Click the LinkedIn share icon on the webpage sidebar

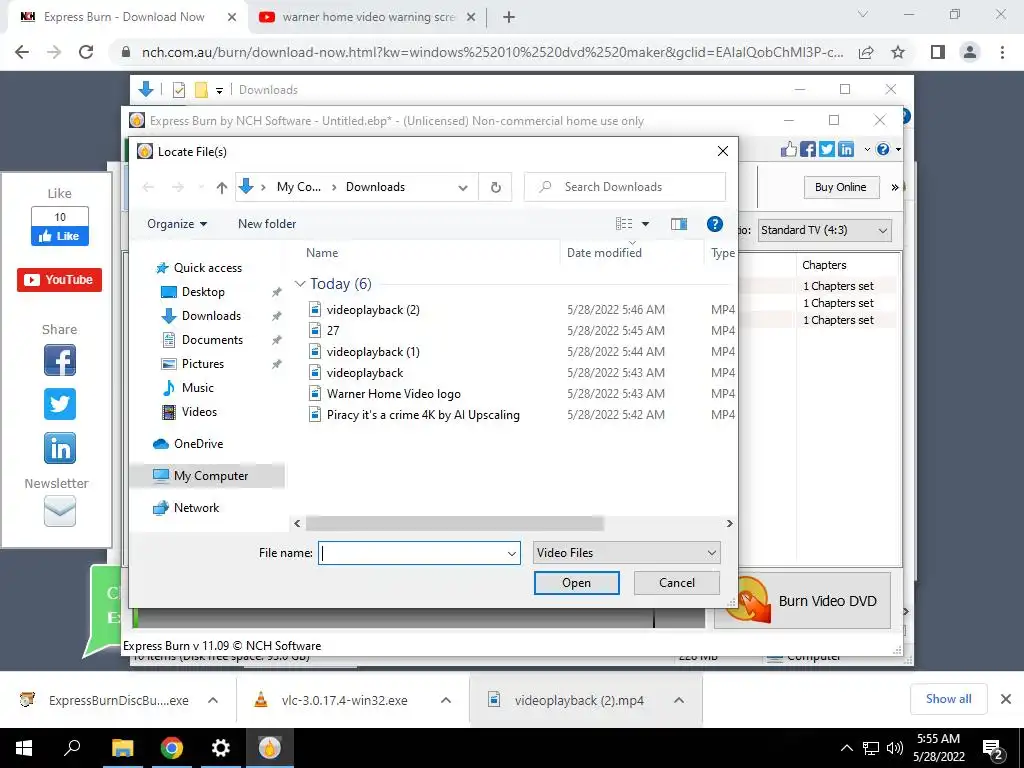pos(59,448)
